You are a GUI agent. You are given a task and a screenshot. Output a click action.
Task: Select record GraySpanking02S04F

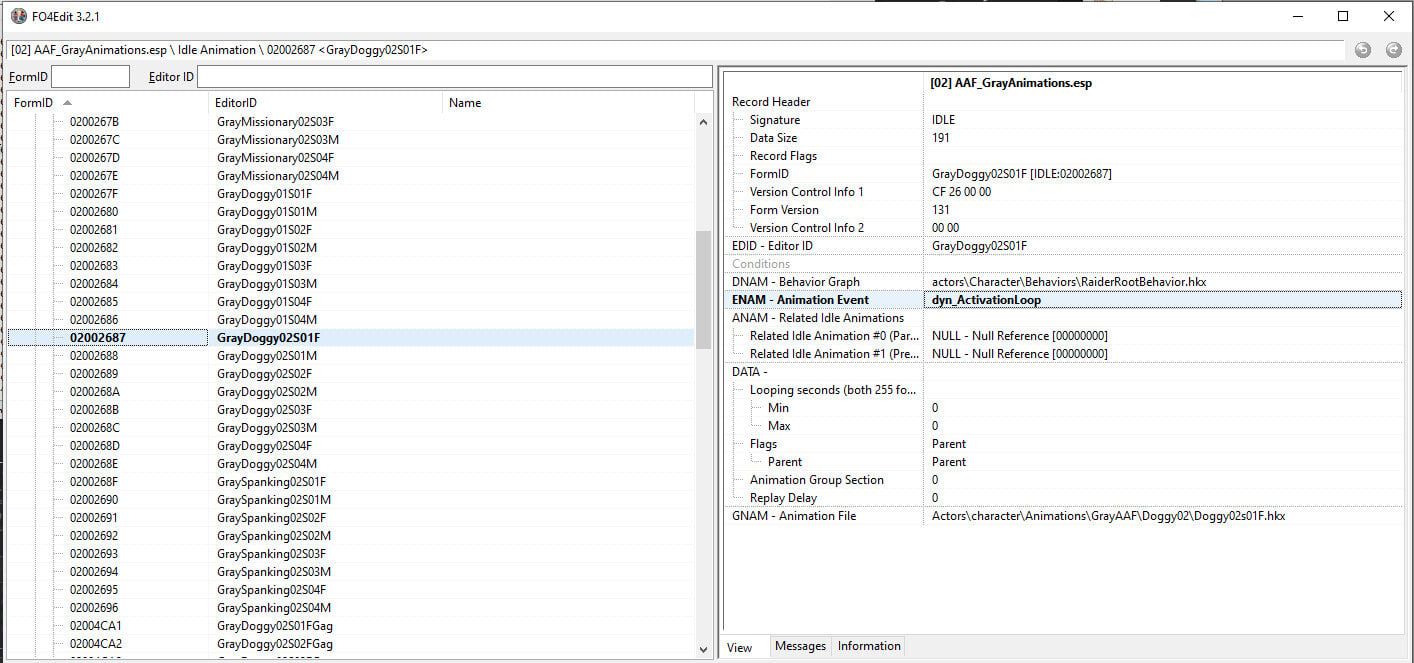pyautogui.click(x=351, y=590)
